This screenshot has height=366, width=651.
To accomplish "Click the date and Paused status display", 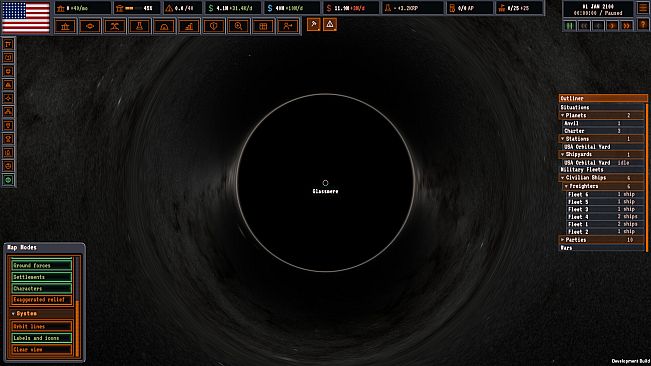I will click(598, 10).
